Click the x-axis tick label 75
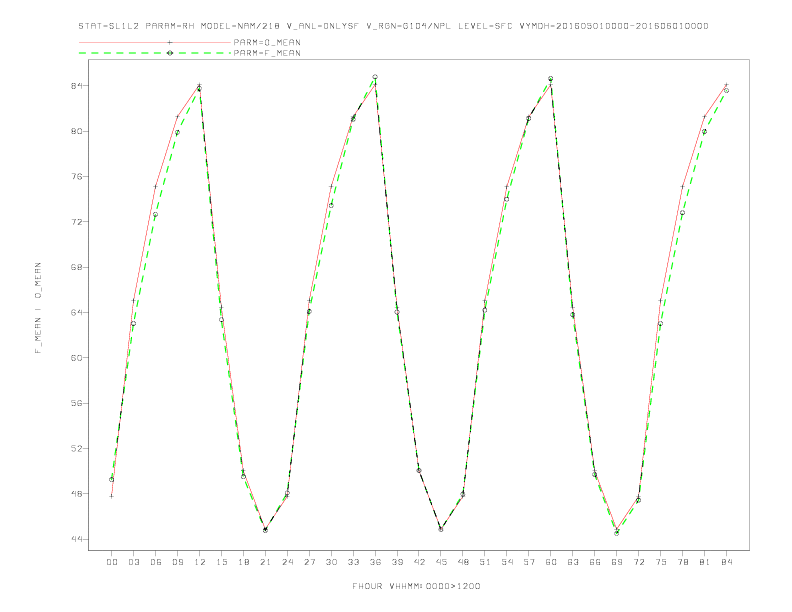The width and height of the screenshot is (792, 612). [661, 562]
